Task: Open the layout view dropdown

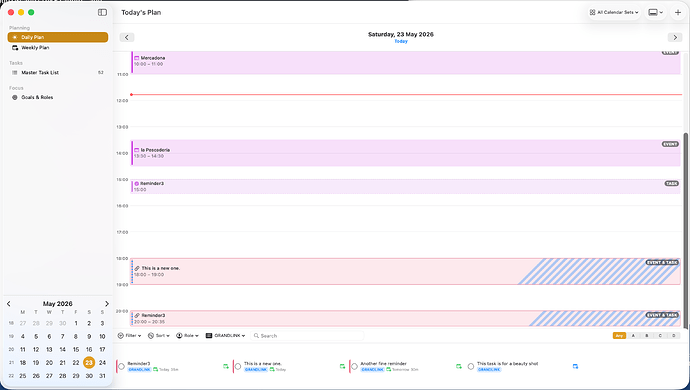Action: point(656,12)
